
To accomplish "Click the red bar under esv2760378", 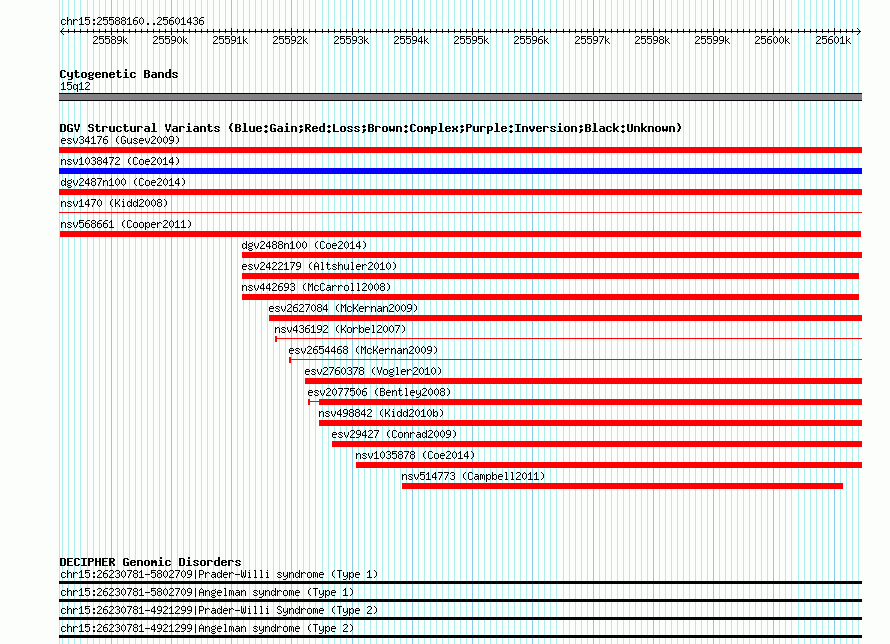I will pyautogui.click(x=583, y=381).
